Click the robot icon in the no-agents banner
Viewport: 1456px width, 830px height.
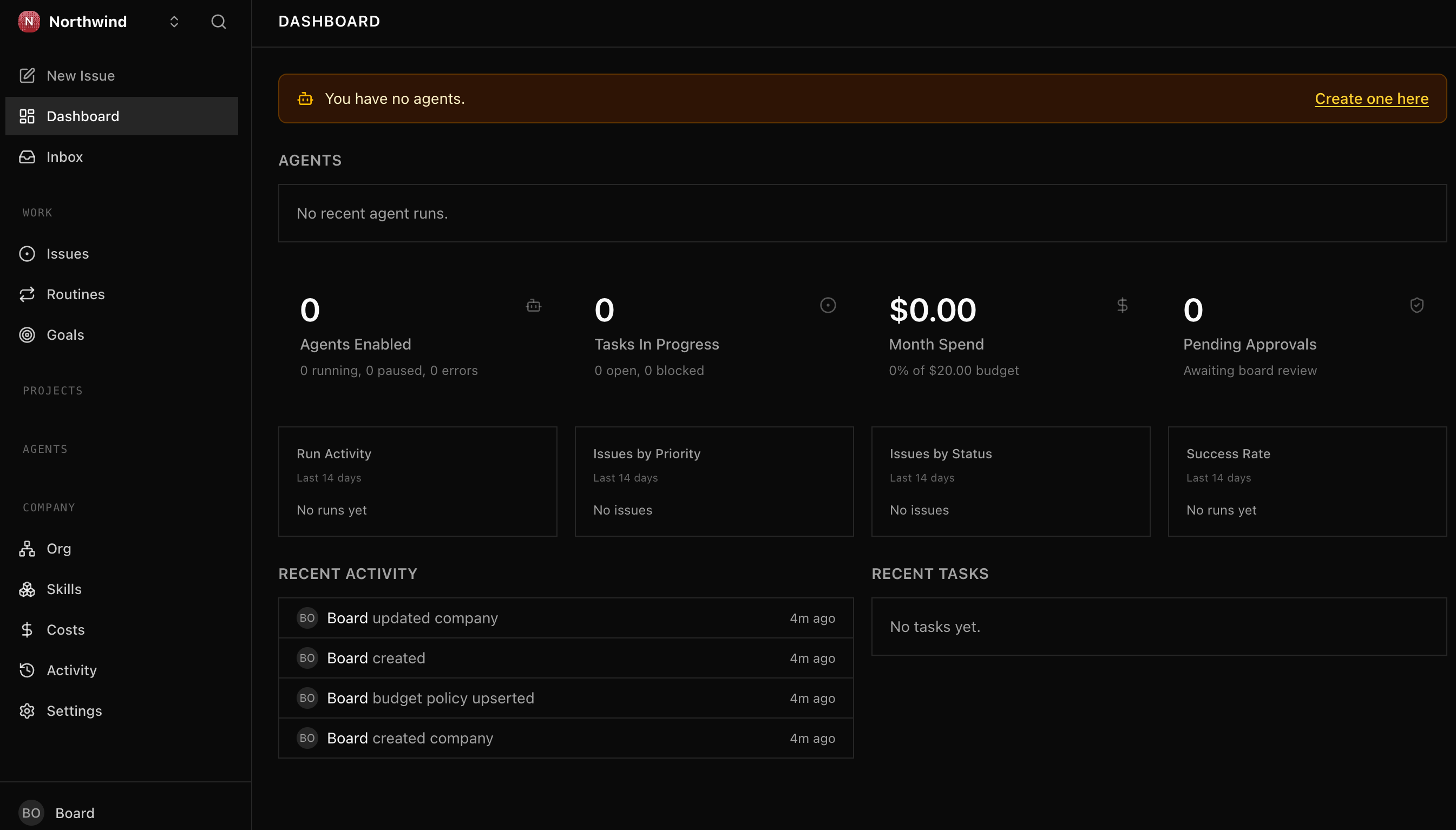click(x=305, y=98)
